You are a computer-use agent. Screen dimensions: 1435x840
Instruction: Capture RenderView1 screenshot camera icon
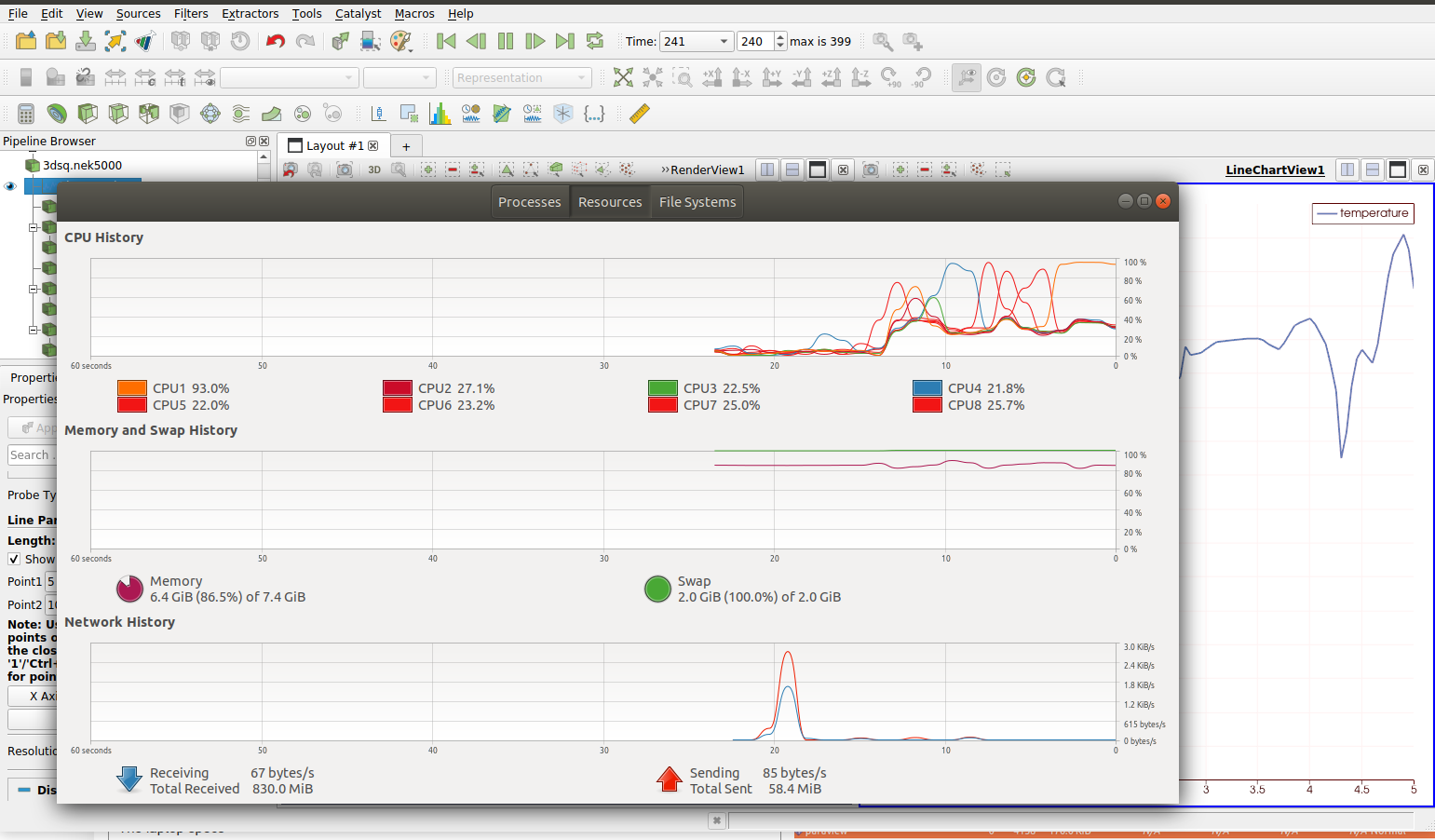pyautogui.click(x=345, y=169)
